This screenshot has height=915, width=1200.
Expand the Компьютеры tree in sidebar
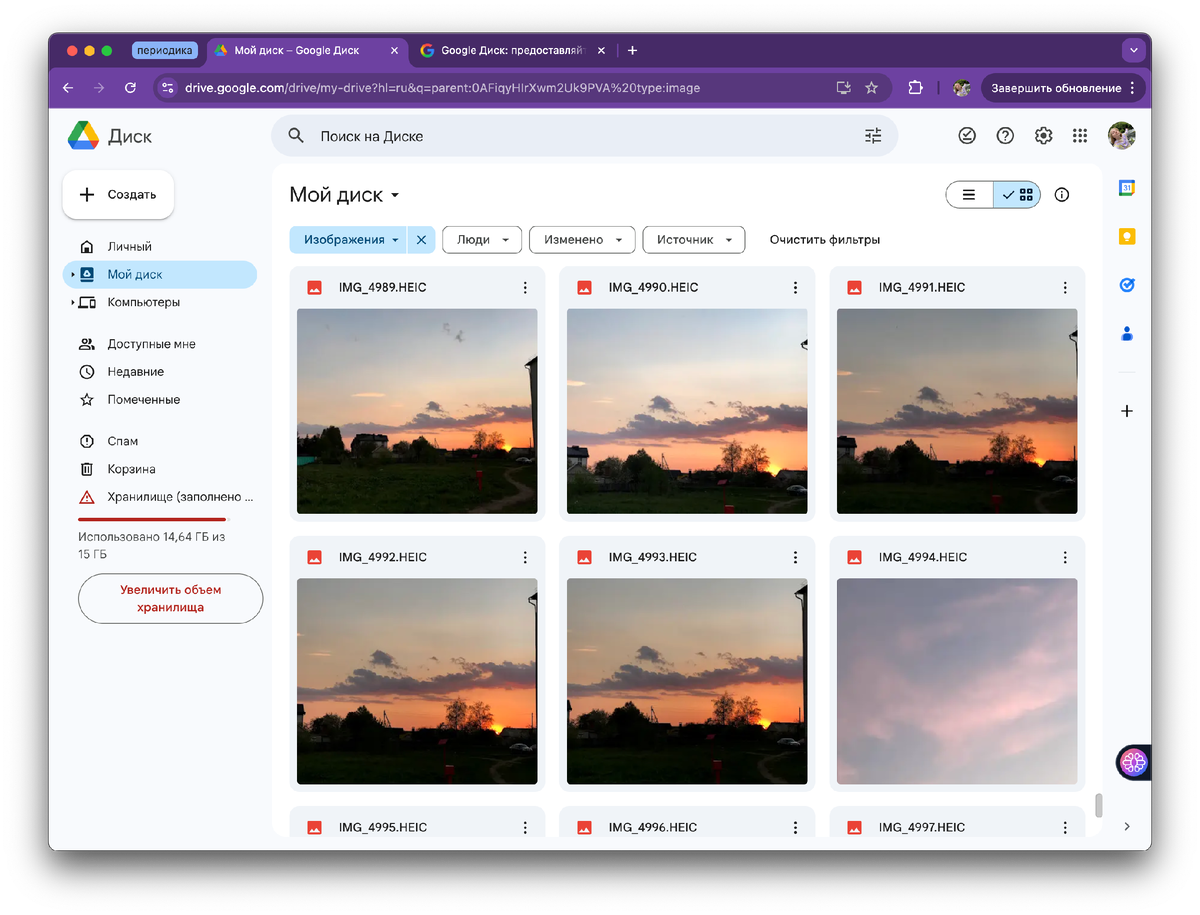(72, 303)
